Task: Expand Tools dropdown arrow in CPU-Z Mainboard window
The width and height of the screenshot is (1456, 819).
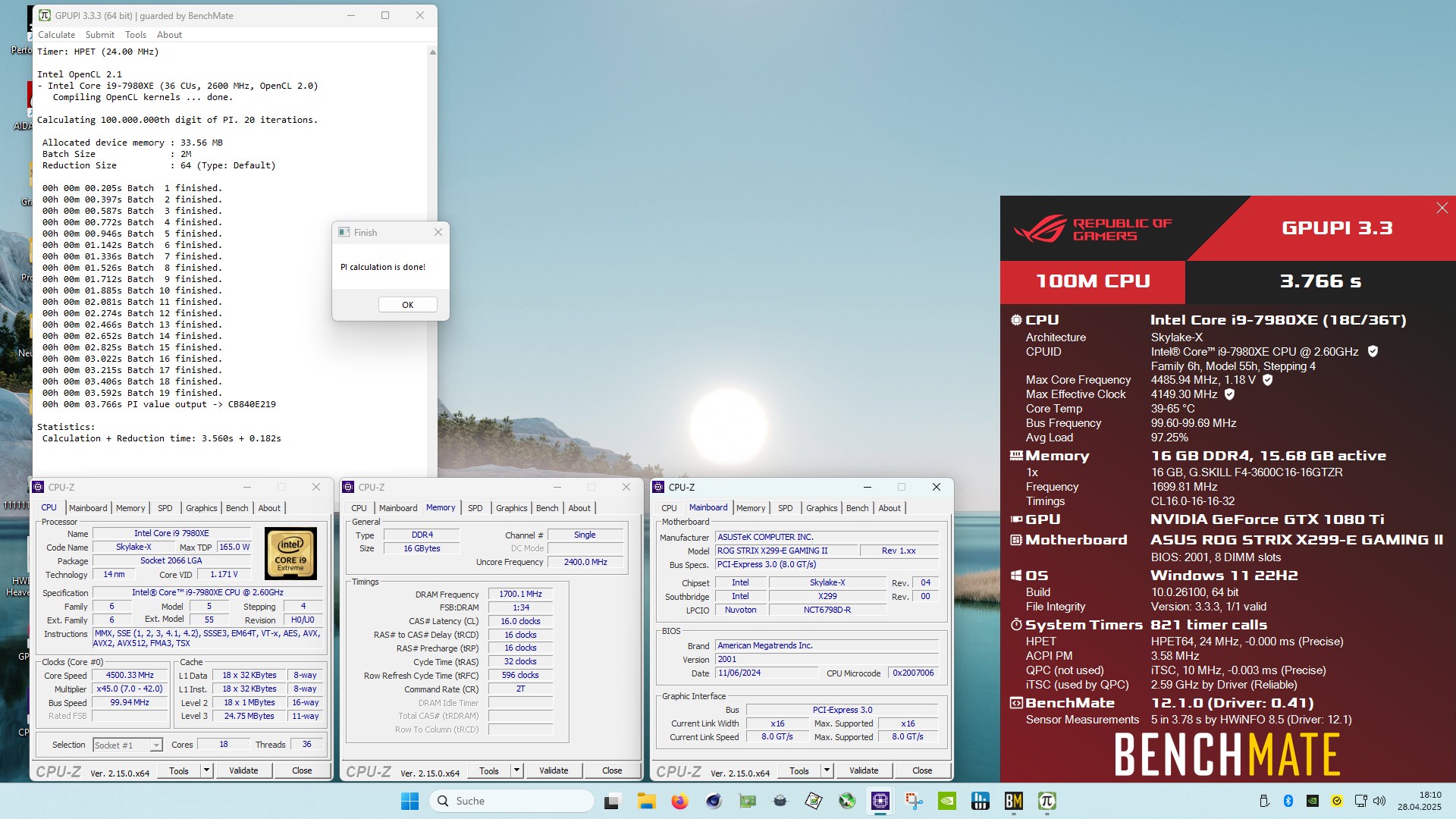Action: coord(827,770)
